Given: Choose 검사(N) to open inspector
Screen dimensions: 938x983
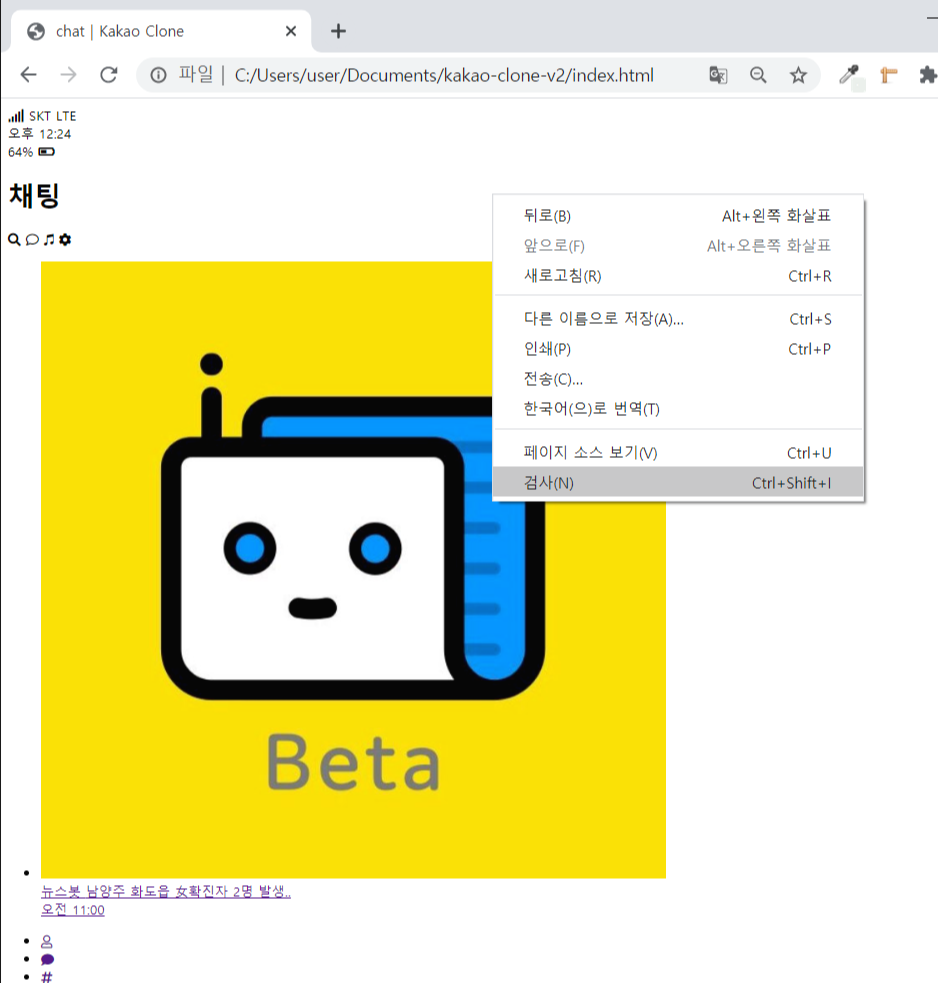Looking at the screenshot, I should pyautogui.click(x=678, y=483).
